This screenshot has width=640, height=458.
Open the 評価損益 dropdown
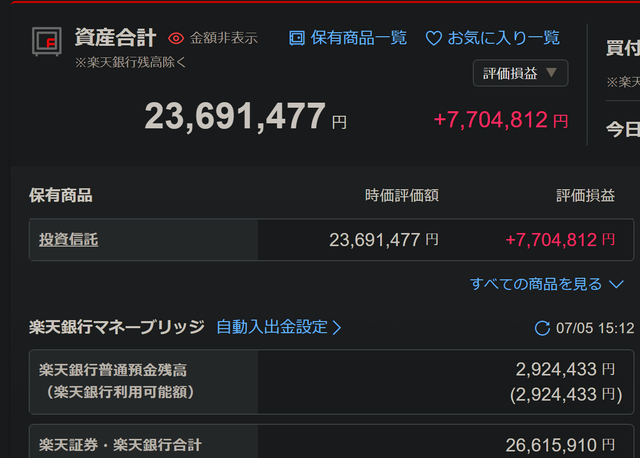[520, 73]
